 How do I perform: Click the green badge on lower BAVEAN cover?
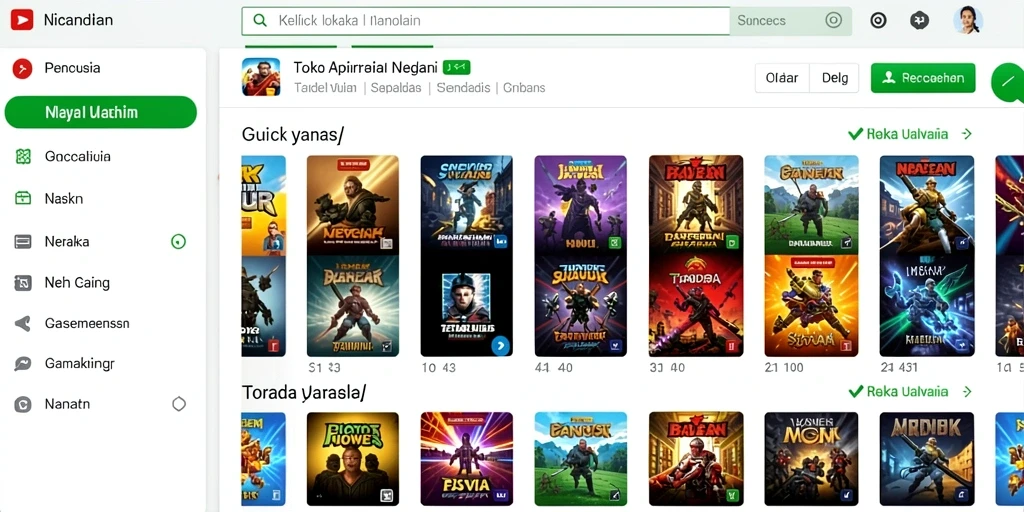coord(731,495)
